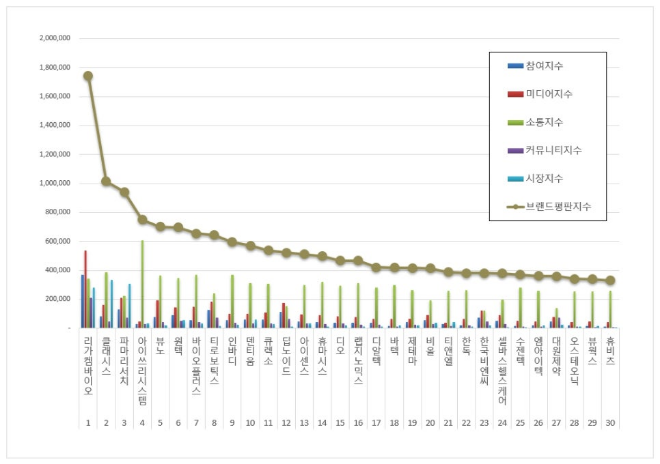Click the 2,000,000 y-axis value
The image size is (660, 464).
click(x=53, y=38)
